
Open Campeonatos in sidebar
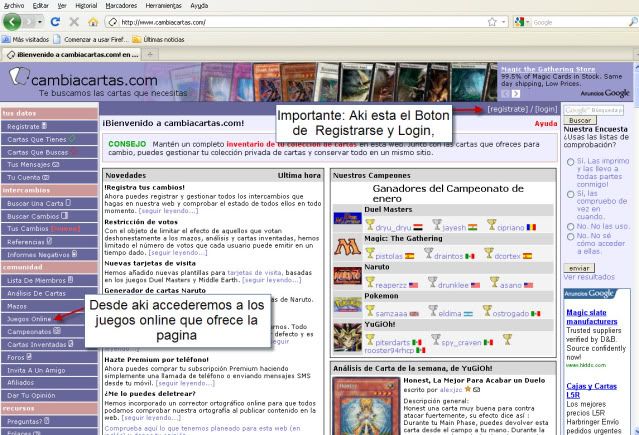tap(29, 332)
